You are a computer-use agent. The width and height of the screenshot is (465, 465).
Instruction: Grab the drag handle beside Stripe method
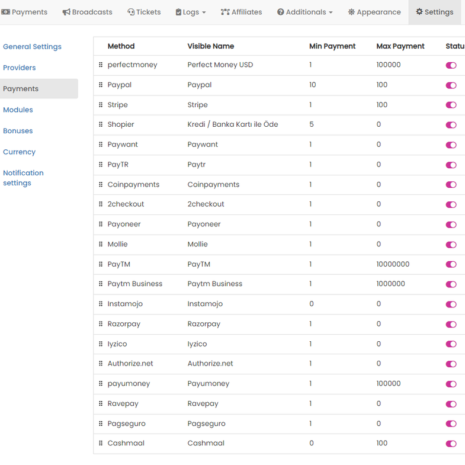pyautogui.click(x=100, y=105)
